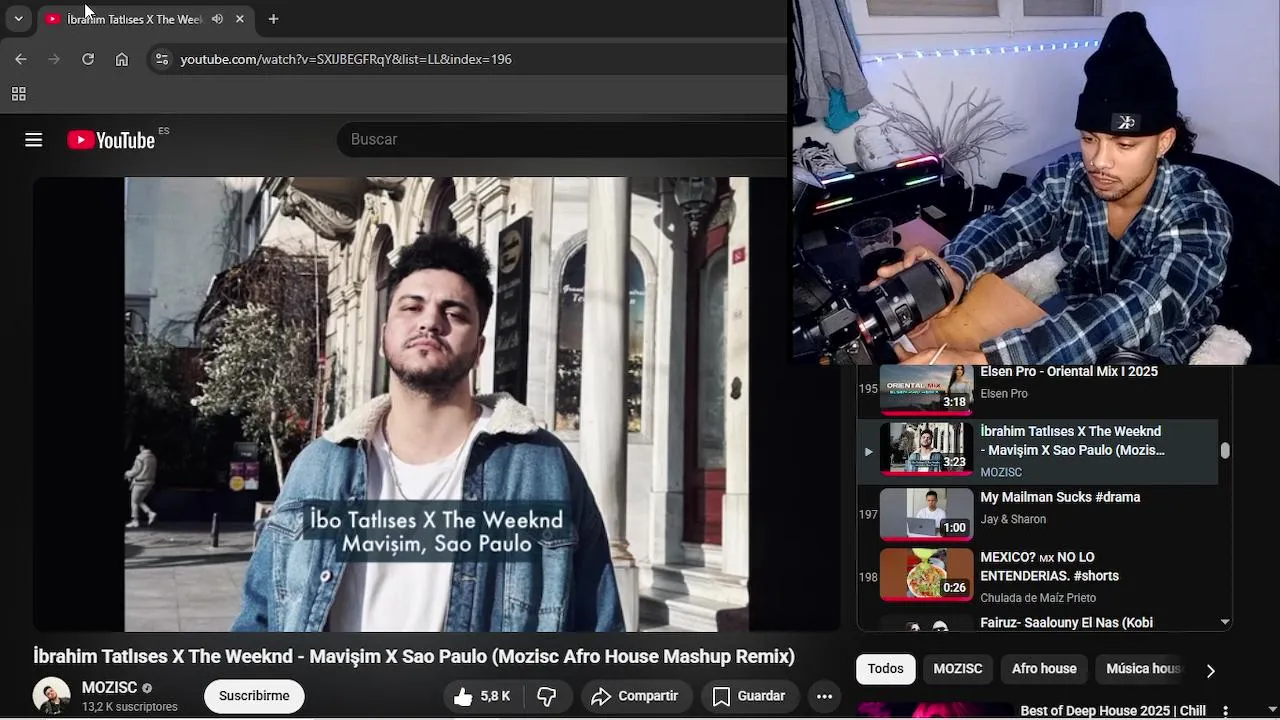Click Chulada de Maíz Prieto channel name
This screenshot has height=720, width=1280.
point(1038,598)
